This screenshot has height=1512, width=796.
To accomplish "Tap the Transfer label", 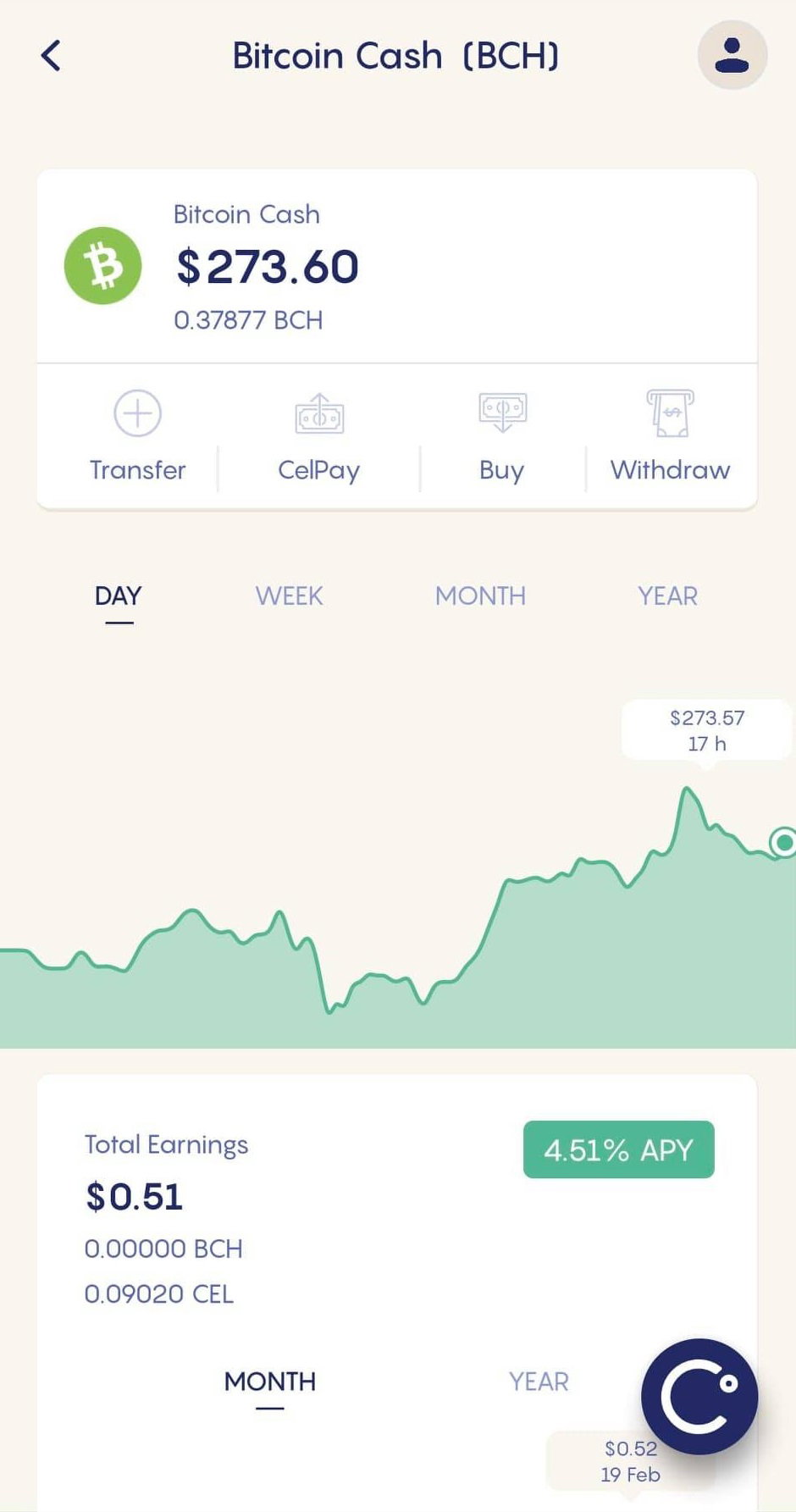I will [137, 469].
